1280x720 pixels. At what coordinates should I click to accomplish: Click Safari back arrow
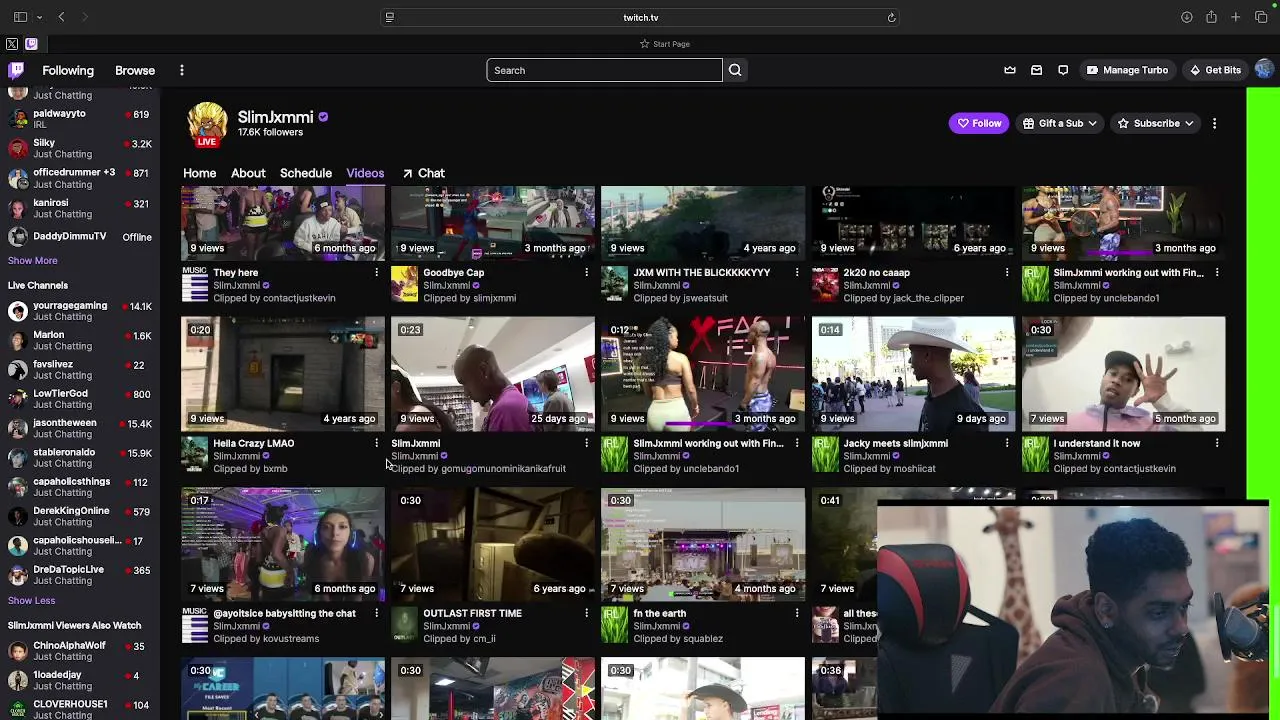61,17
